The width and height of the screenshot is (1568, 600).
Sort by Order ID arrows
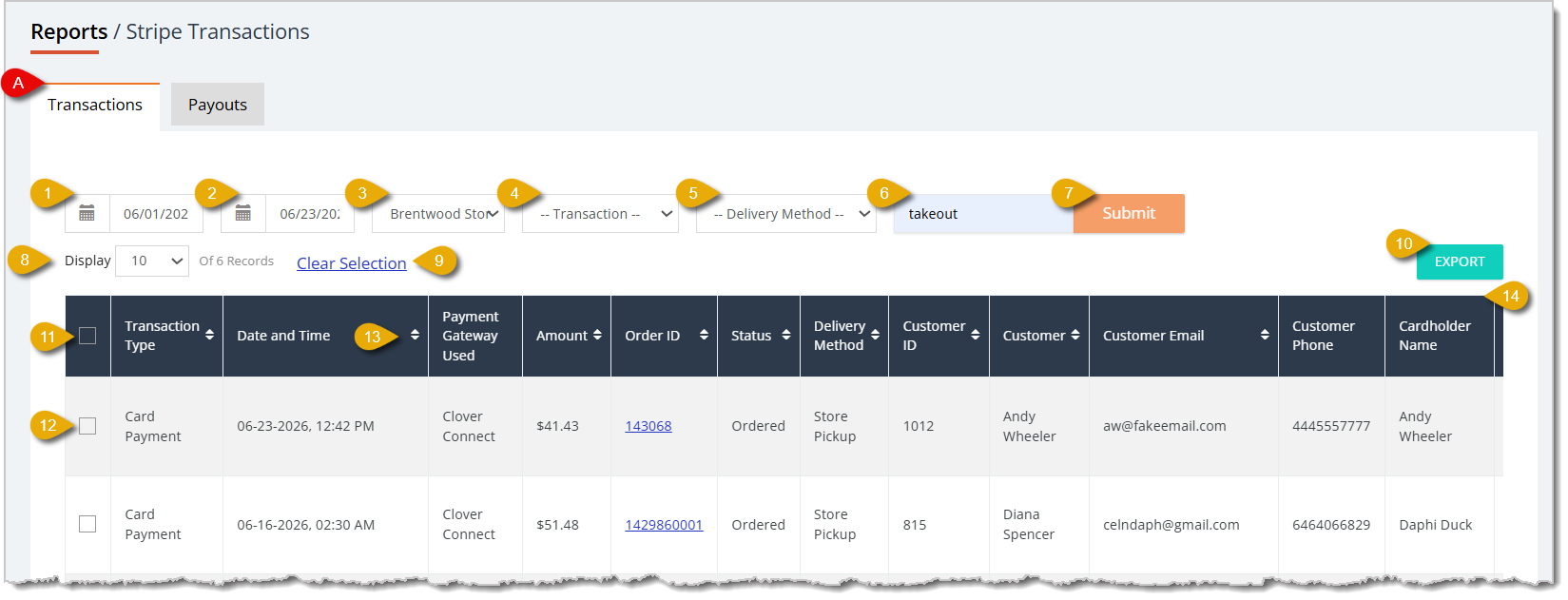[x=704, y=335]
